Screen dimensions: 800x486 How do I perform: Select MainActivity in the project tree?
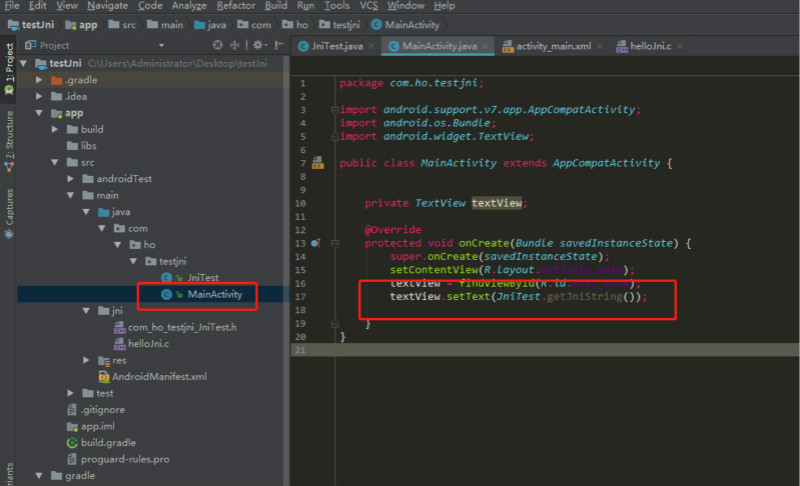click(202, 294)
